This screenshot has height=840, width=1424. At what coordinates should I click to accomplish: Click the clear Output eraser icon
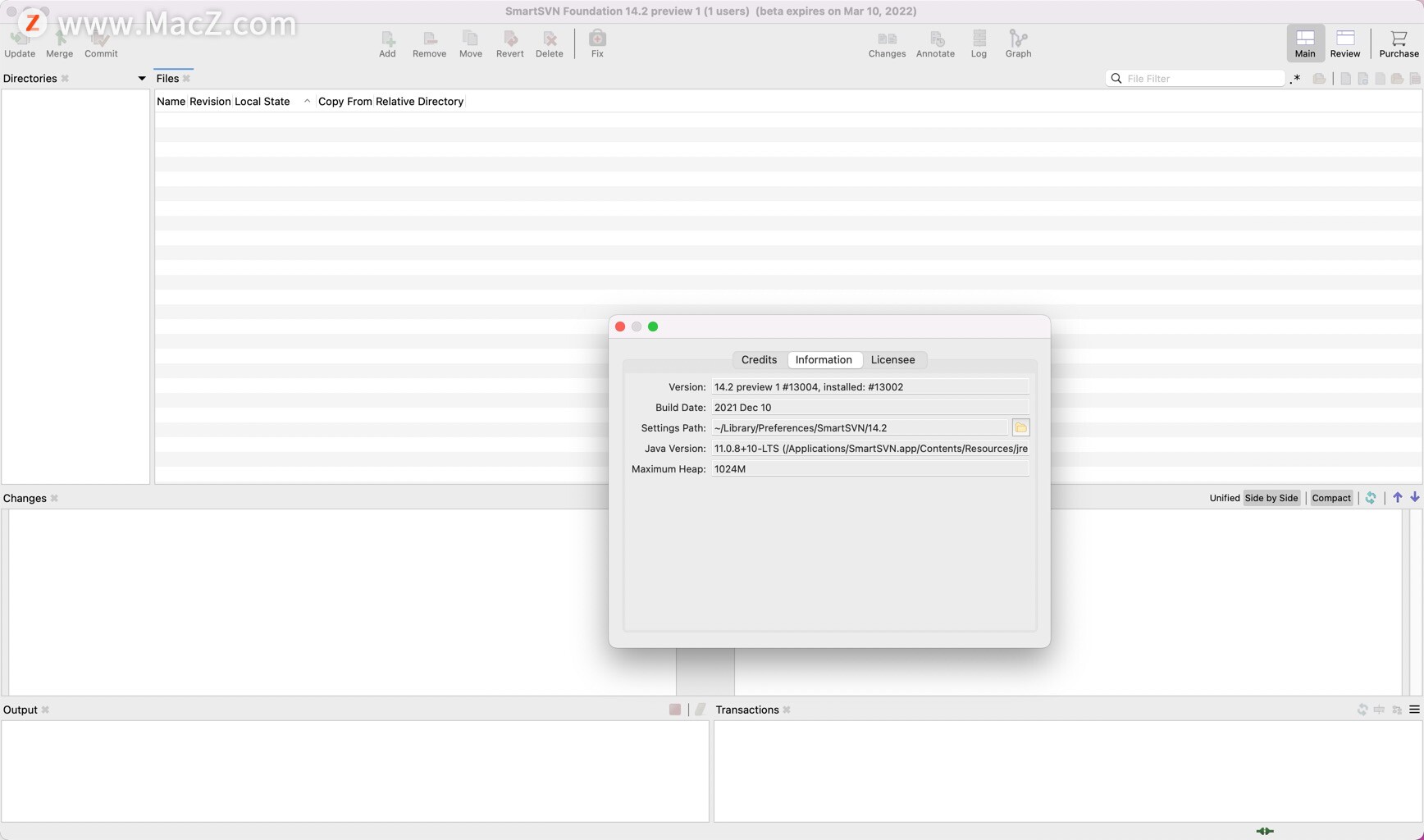point(701,710)
